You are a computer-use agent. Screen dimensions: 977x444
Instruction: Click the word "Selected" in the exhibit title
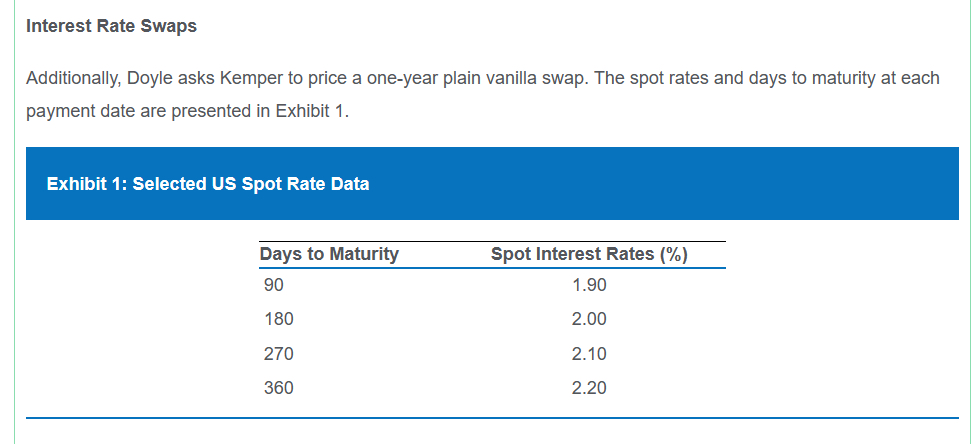coord(170,184)
